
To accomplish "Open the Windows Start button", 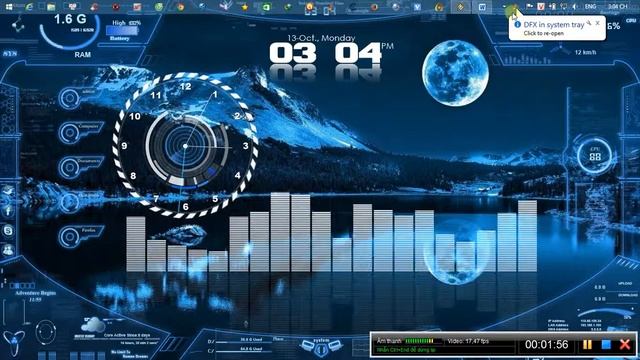I will [8, 7].
